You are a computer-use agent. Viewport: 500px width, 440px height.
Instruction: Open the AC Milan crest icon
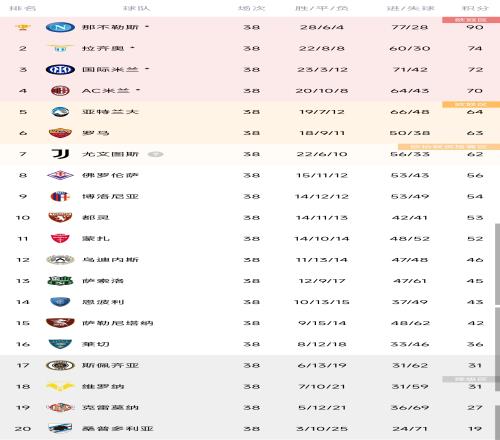pyautogui.click(x=60, y=91)
